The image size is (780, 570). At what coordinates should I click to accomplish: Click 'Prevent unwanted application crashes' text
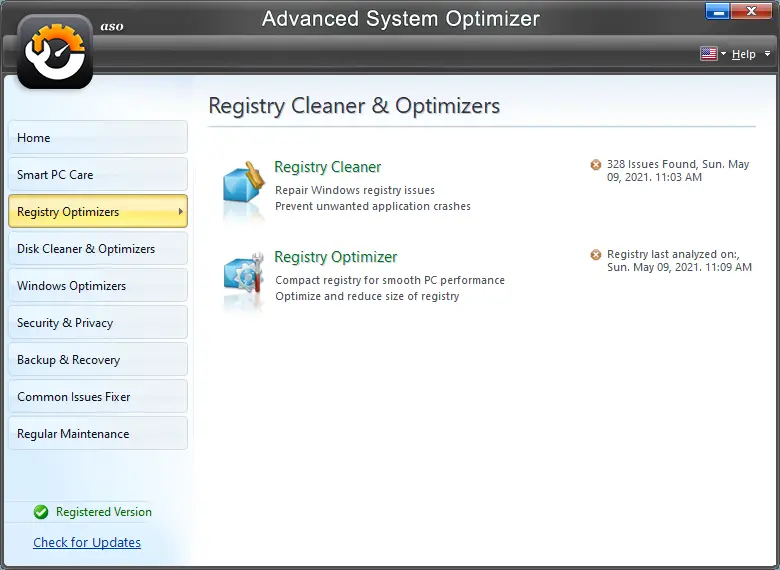373,206
